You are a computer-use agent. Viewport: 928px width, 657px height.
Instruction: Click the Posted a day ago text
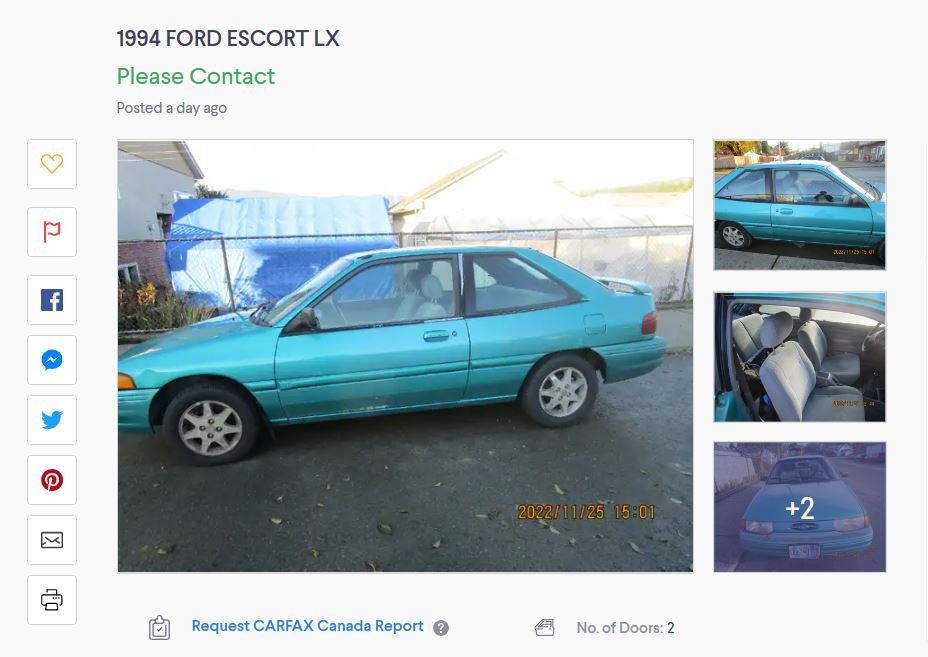(172, 108)
